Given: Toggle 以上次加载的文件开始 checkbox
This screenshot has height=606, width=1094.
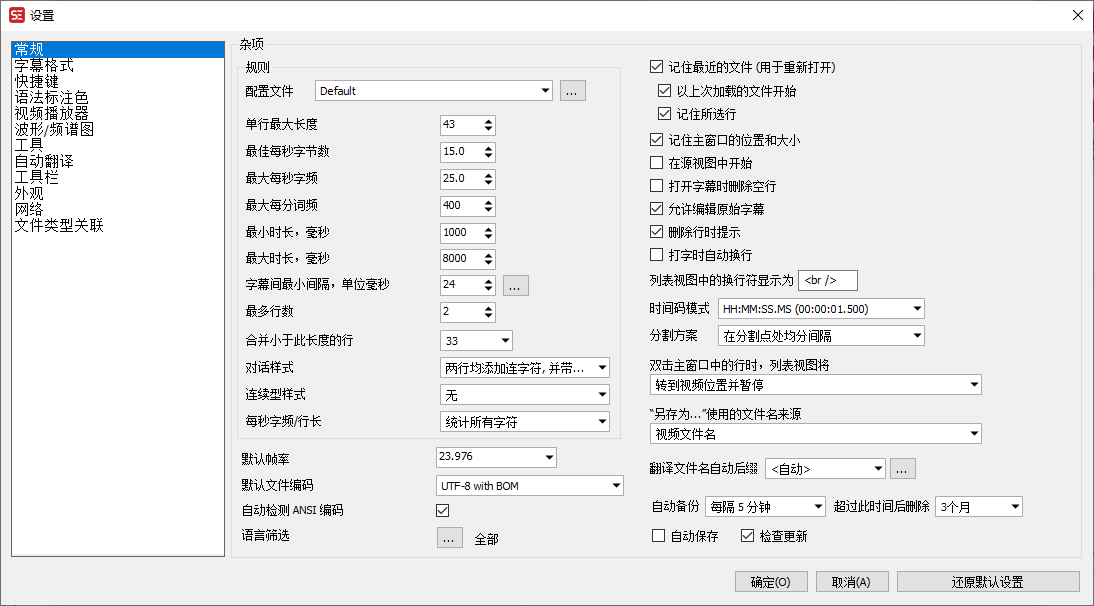Looking at the screenshot, I should coord(664,91).
